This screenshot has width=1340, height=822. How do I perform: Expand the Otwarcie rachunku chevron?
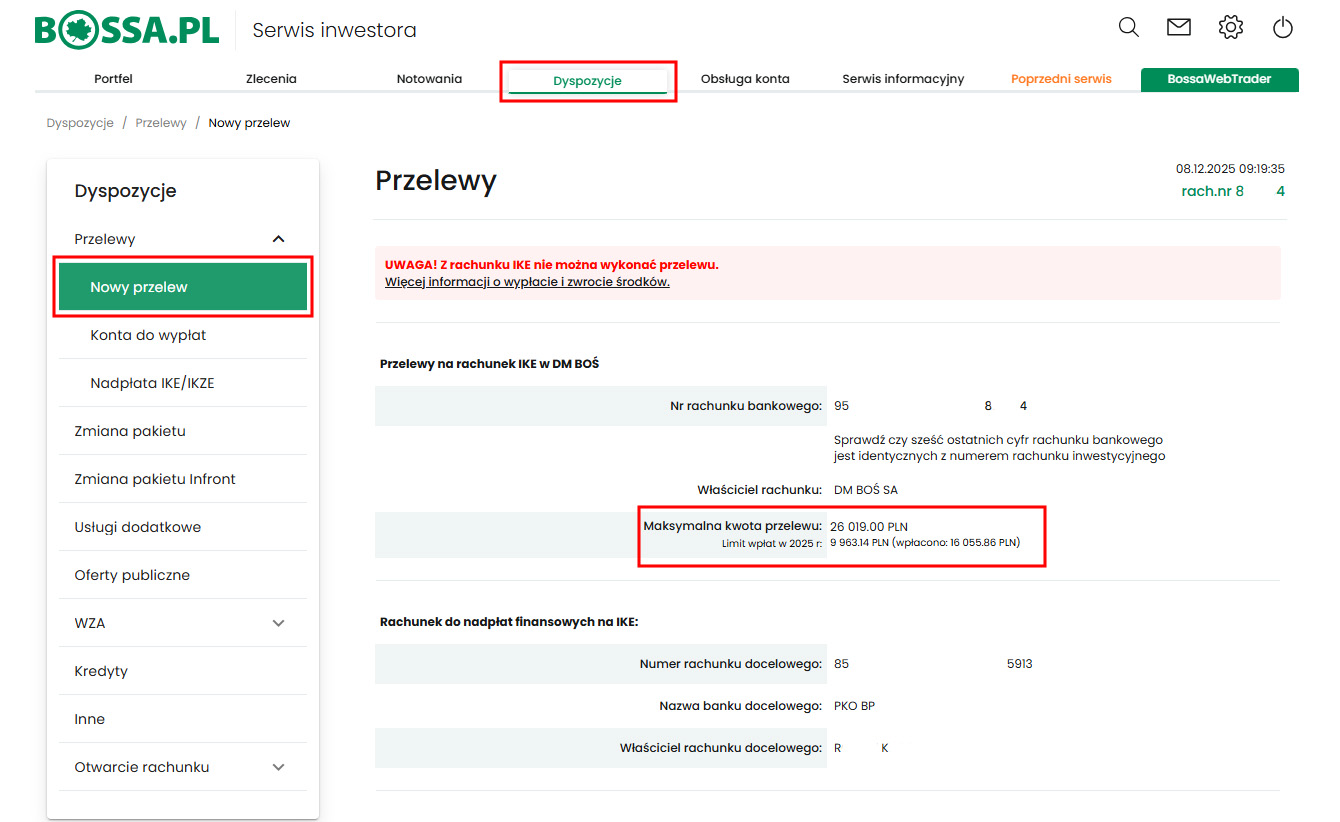pyautogui.click(x=278, y=767)
